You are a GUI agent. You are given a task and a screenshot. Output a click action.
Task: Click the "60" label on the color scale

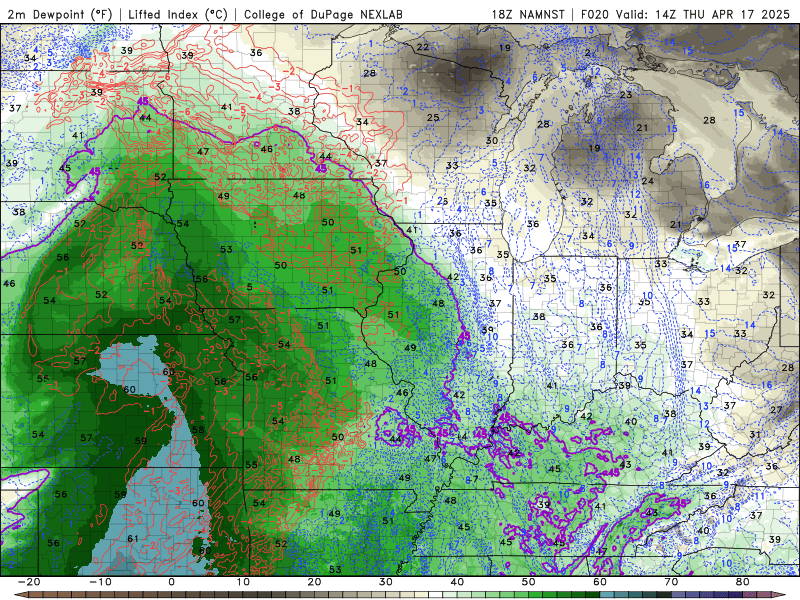(600, 582)
